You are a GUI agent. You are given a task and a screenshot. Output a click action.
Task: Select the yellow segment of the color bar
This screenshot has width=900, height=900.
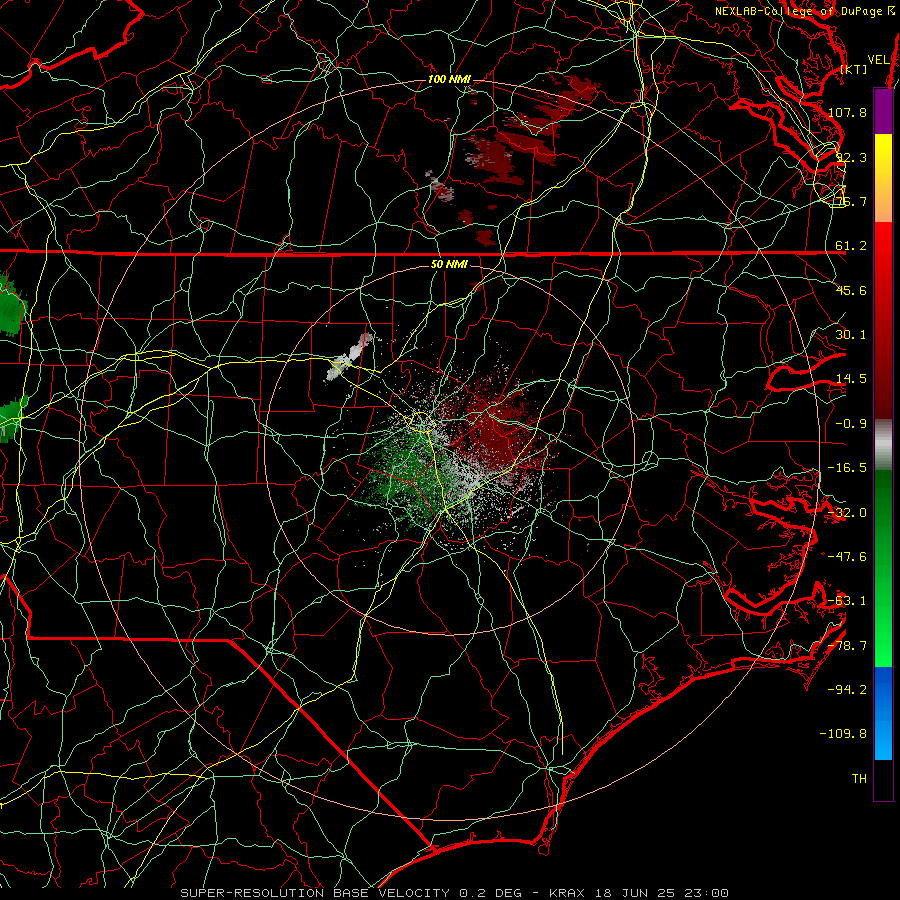[x=883, y=178]
